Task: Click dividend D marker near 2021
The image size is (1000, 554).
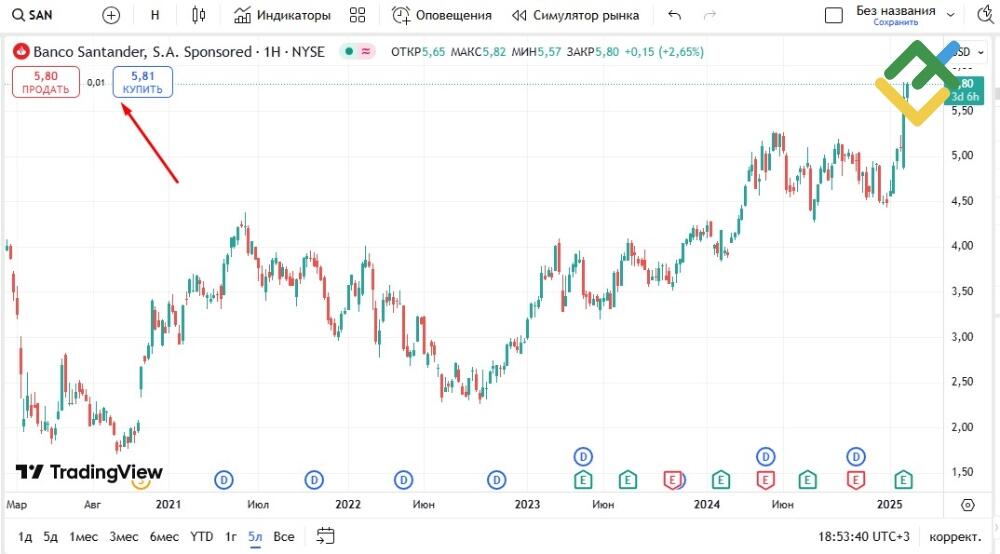Action: (224, 479)
